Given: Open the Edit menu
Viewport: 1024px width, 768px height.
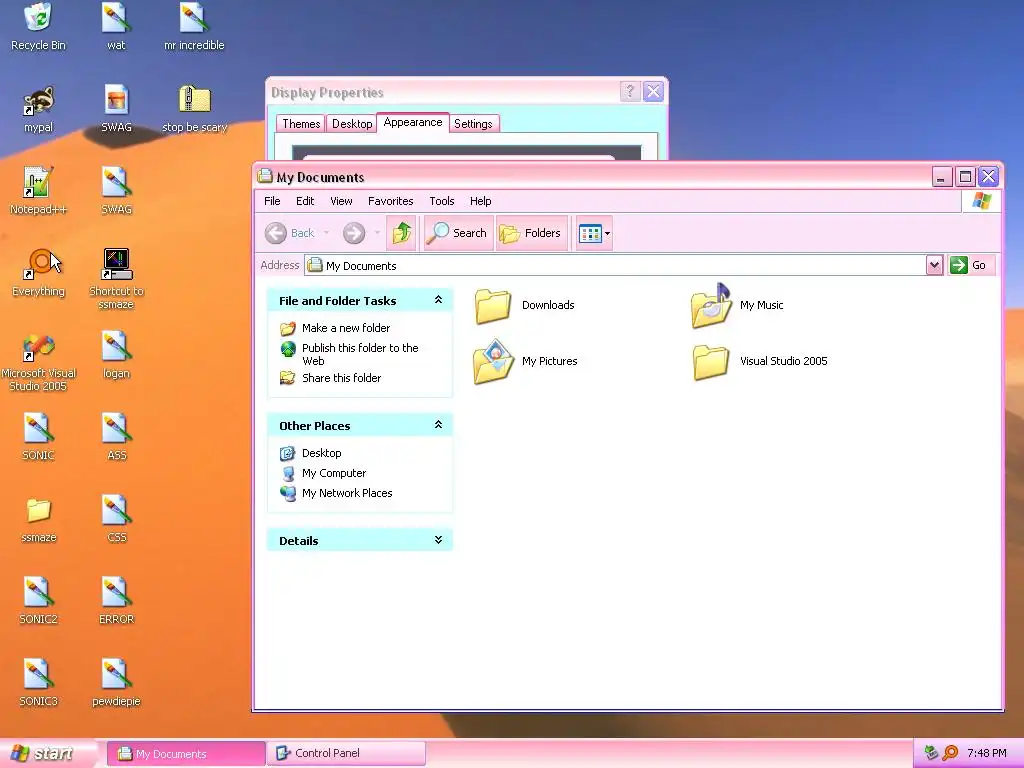Looking at the screenshot, I should [x=305, y=201].
